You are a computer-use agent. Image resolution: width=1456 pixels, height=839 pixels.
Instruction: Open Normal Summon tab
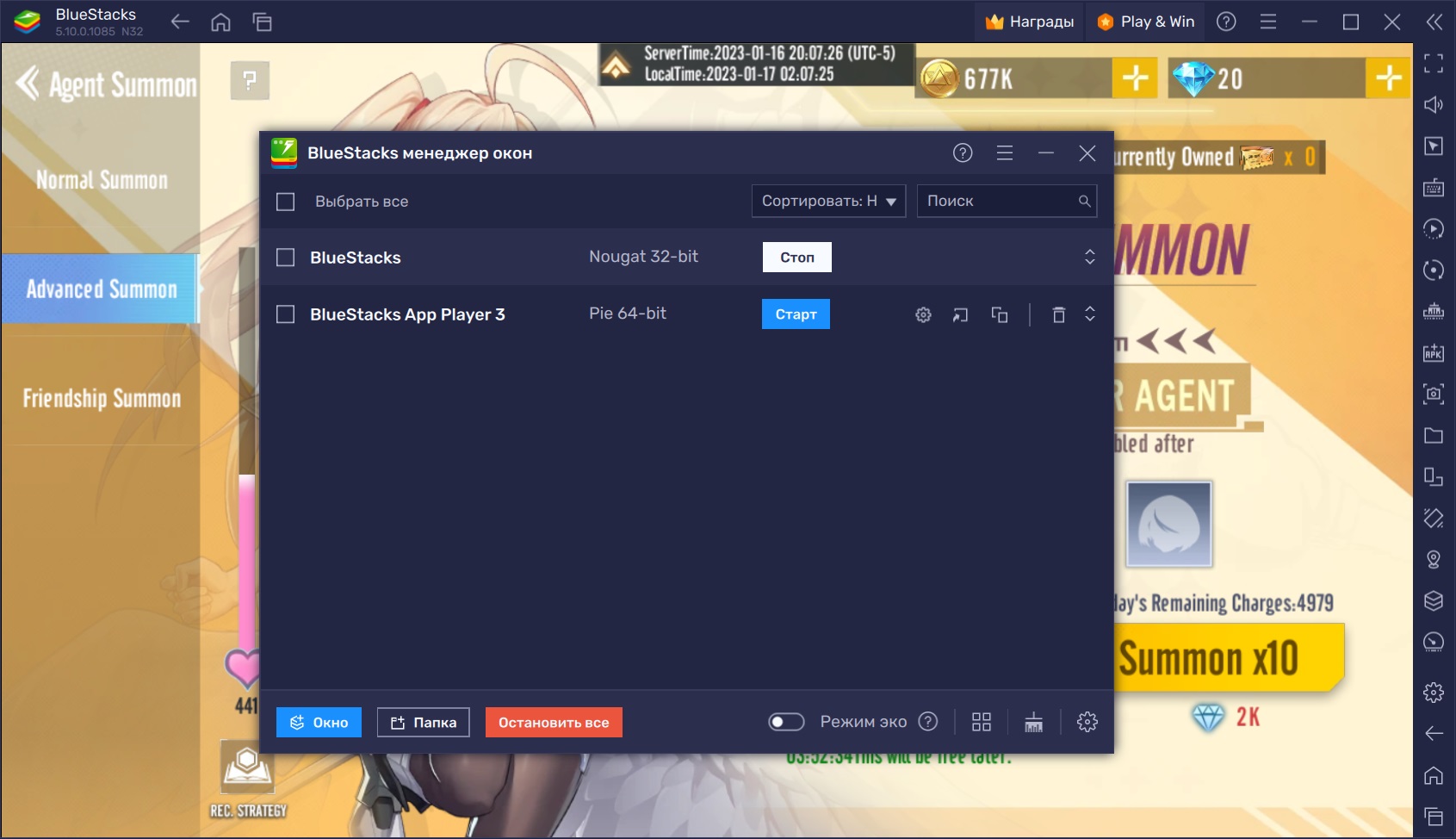click(x=101, y=180)
